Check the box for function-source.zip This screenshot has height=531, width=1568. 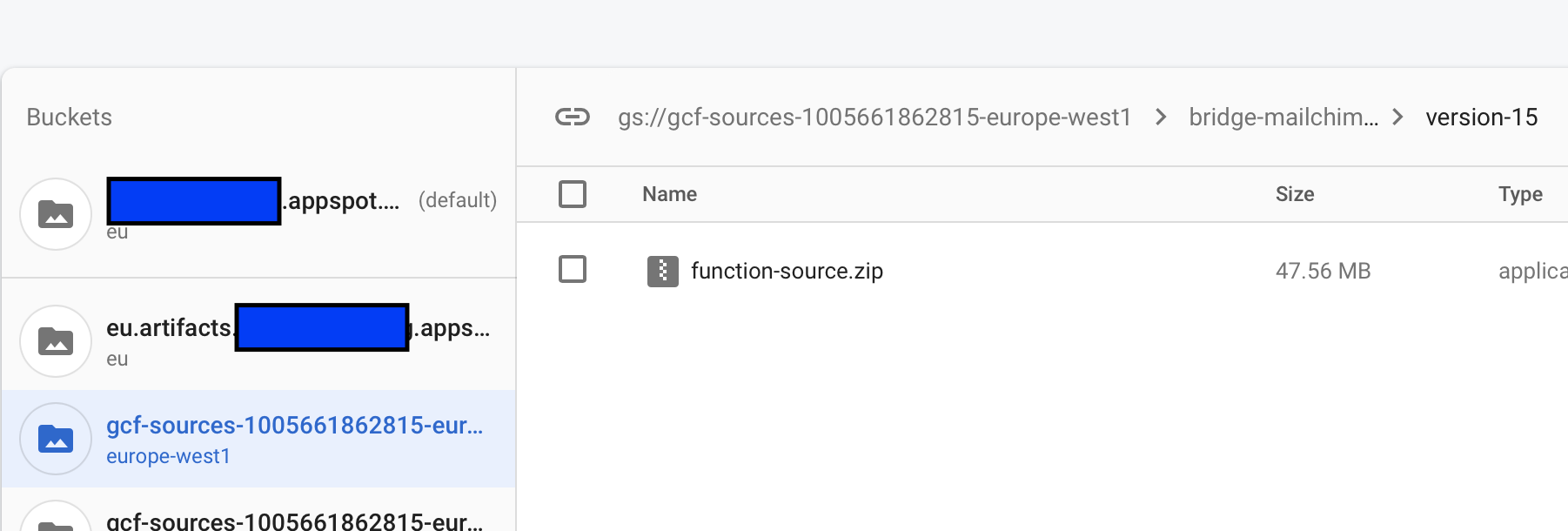click(573, 269)
